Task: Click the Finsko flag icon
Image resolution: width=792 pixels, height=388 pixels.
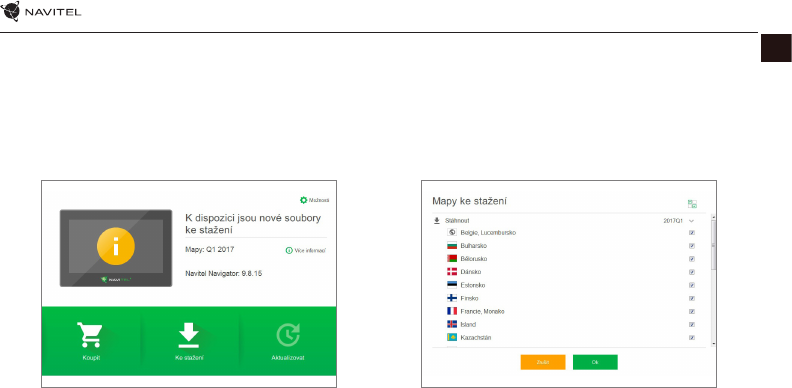Action: (x=452, y=298)
